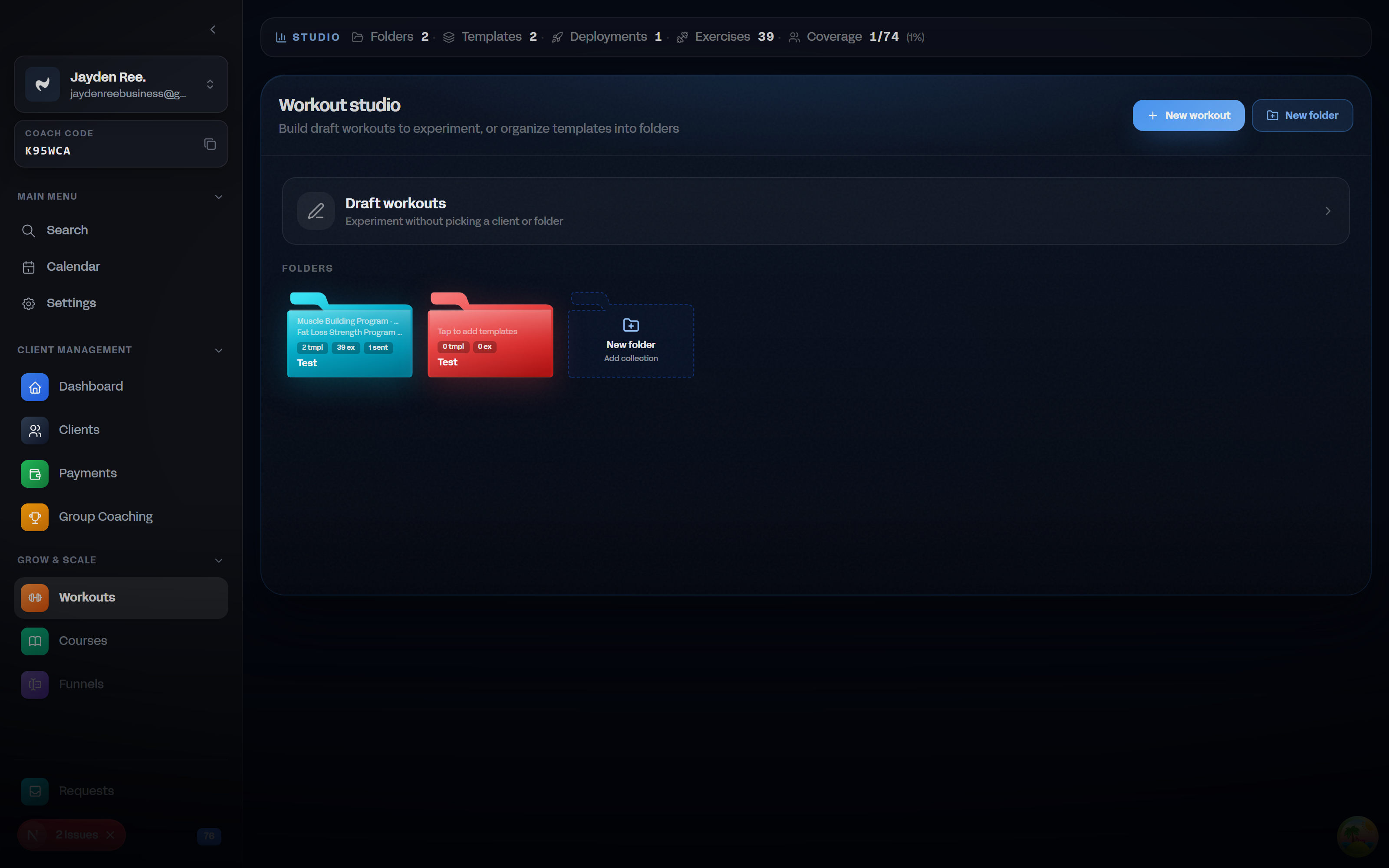The height and width of the screenshot is (868, 1389).
Task: Open the red Test folder
Action: point(490,335)
